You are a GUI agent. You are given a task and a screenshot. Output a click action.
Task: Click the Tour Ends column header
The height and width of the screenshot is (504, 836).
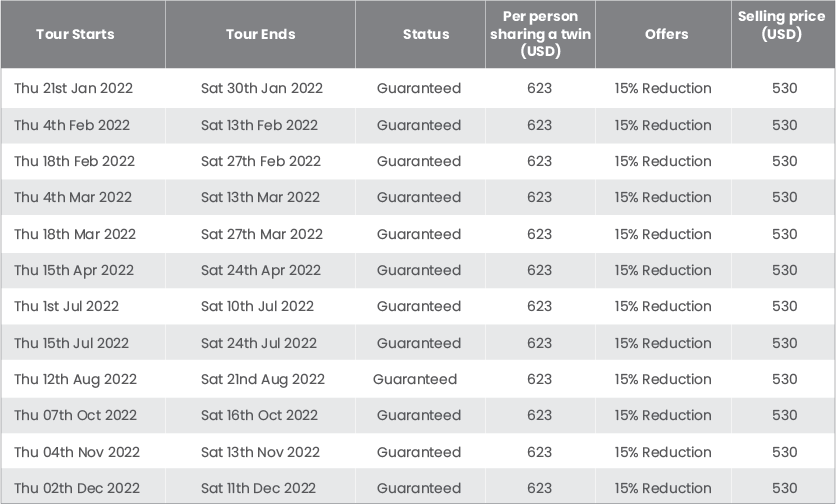[260, 34]
